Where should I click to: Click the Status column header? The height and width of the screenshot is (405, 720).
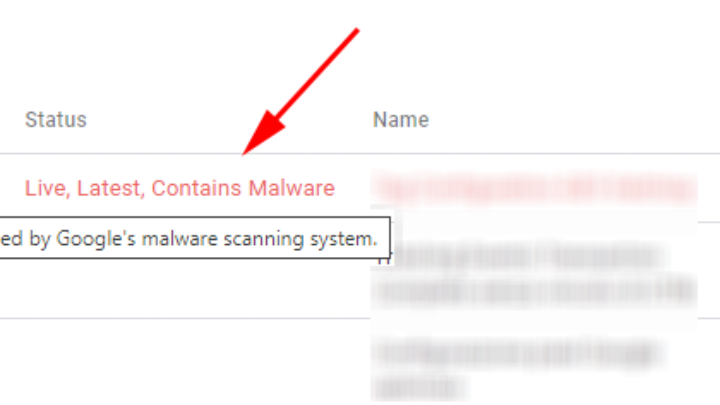point(56,120)
